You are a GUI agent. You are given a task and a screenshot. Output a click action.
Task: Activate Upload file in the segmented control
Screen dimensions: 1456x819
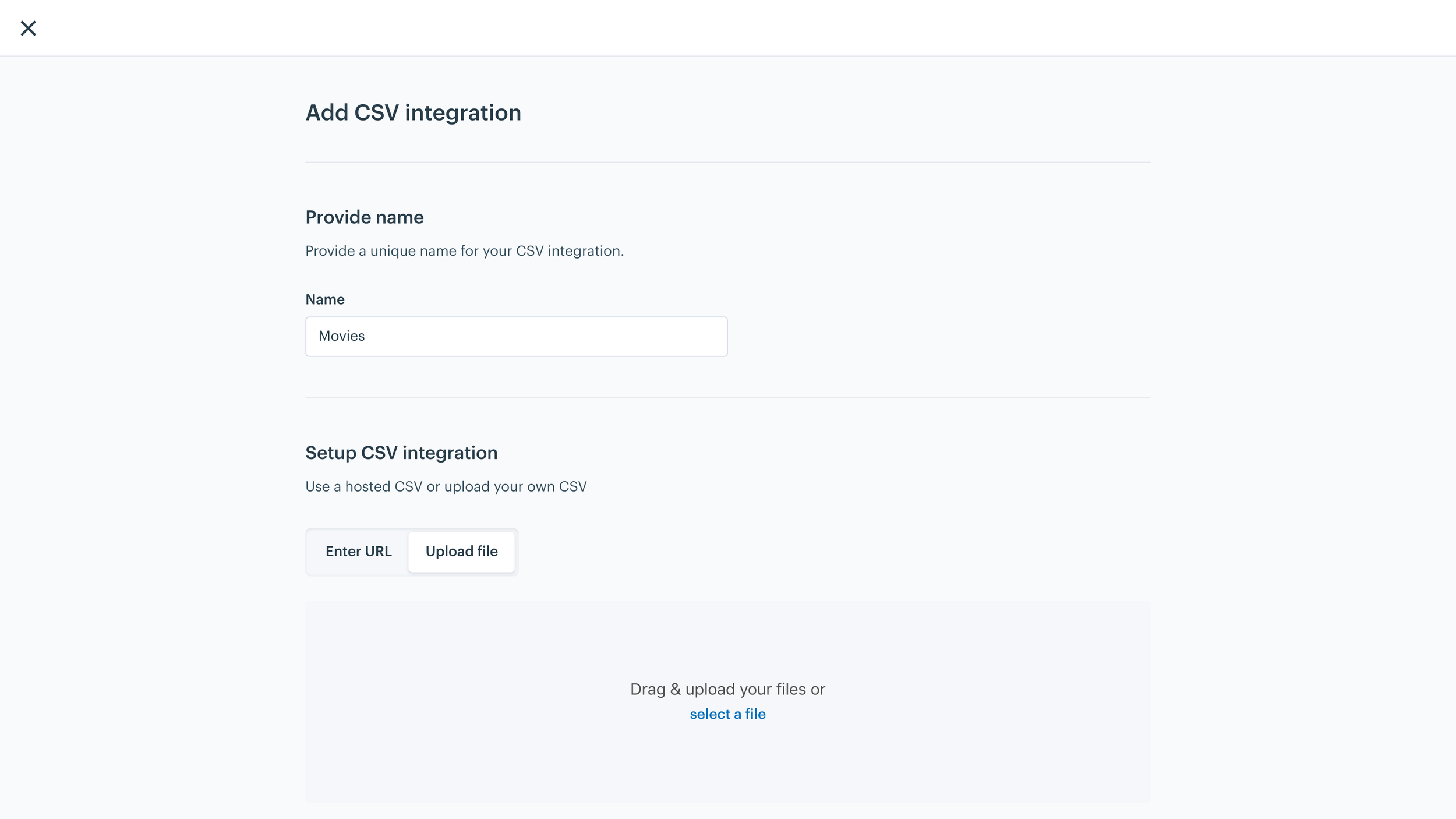tap(461, 551)
